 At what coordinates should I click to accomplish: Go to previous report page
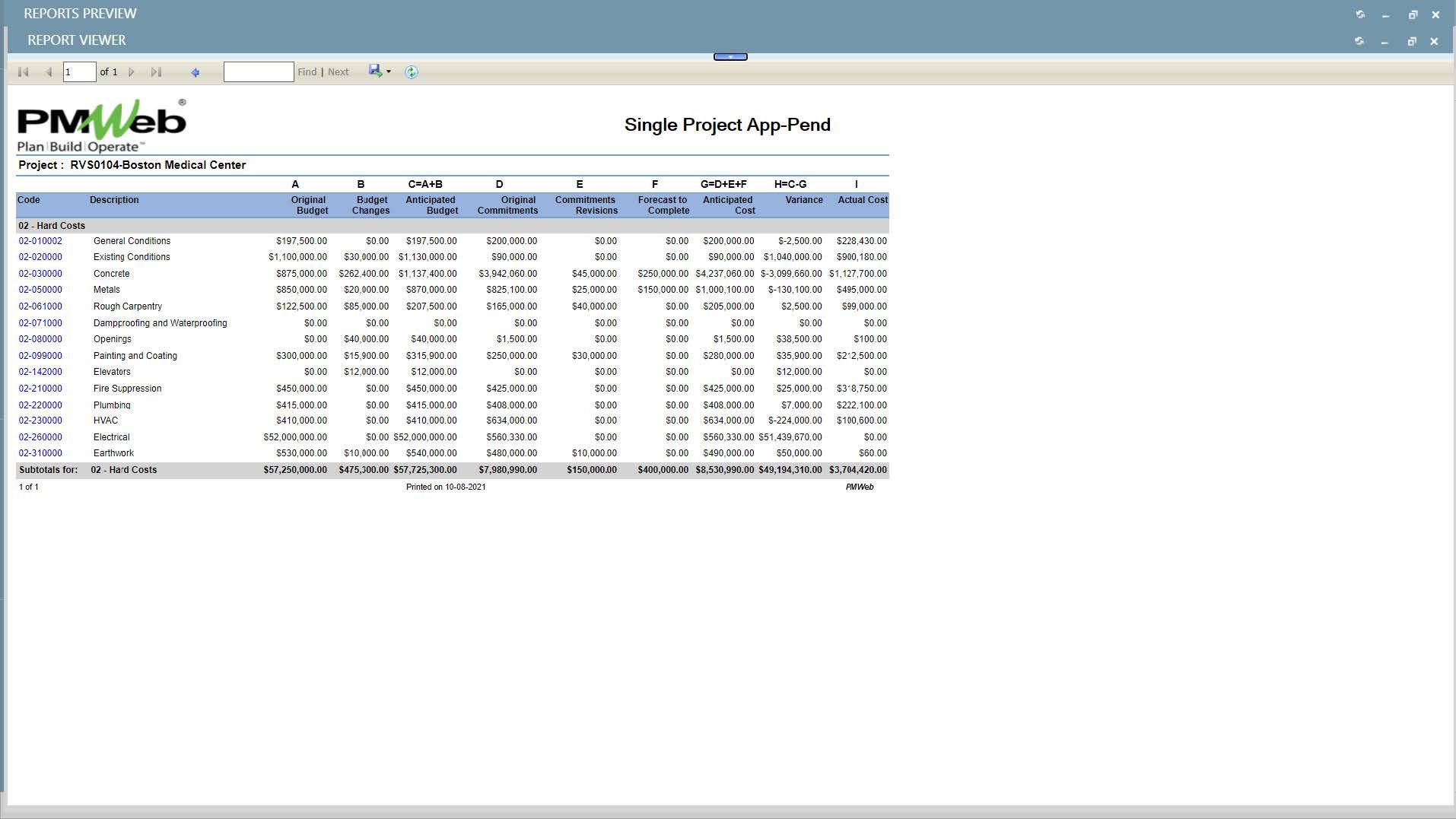click(49, 72)
